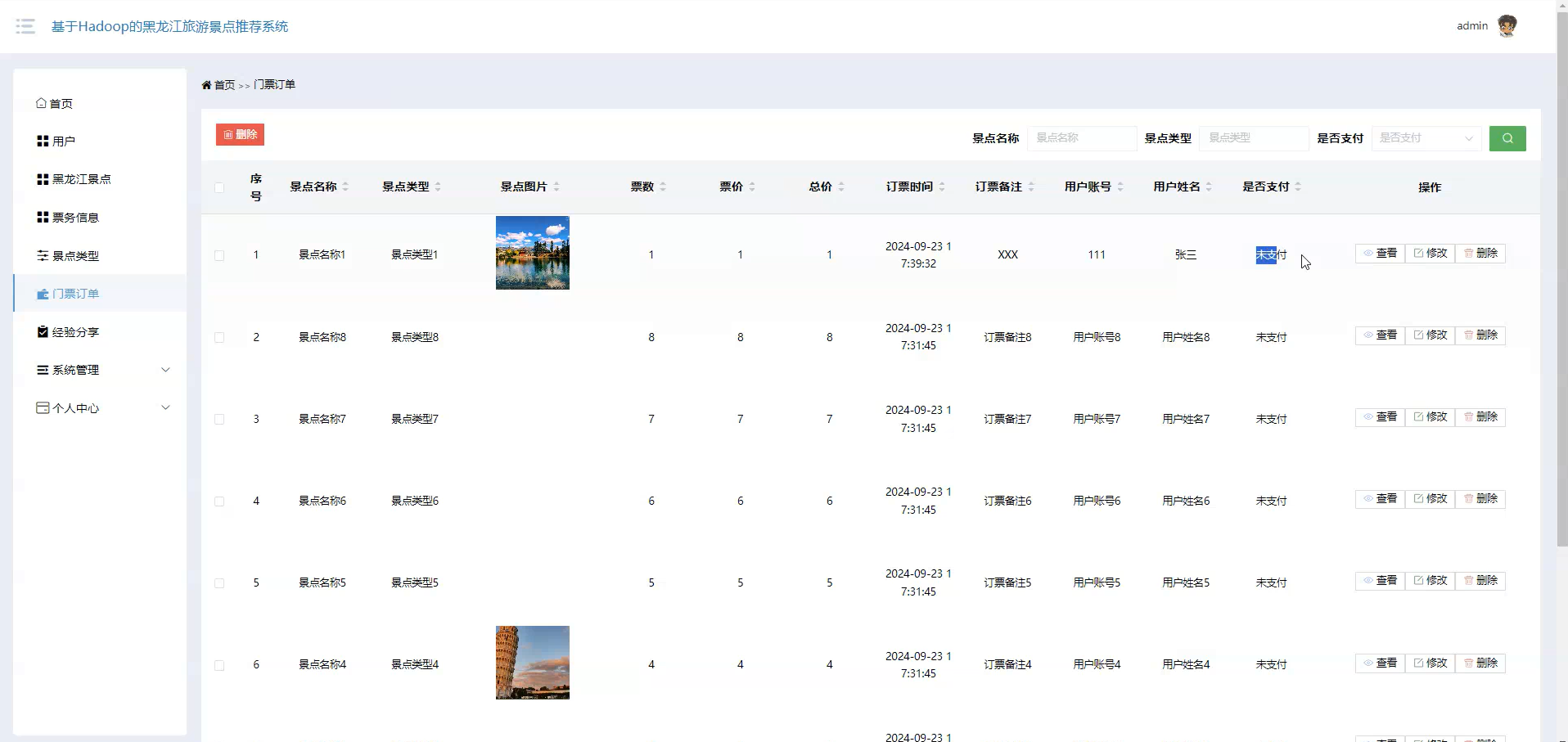Click the admin username label
This screenshot has height=742, width=1568.
pyautogui.click(x=1472, y=26)
